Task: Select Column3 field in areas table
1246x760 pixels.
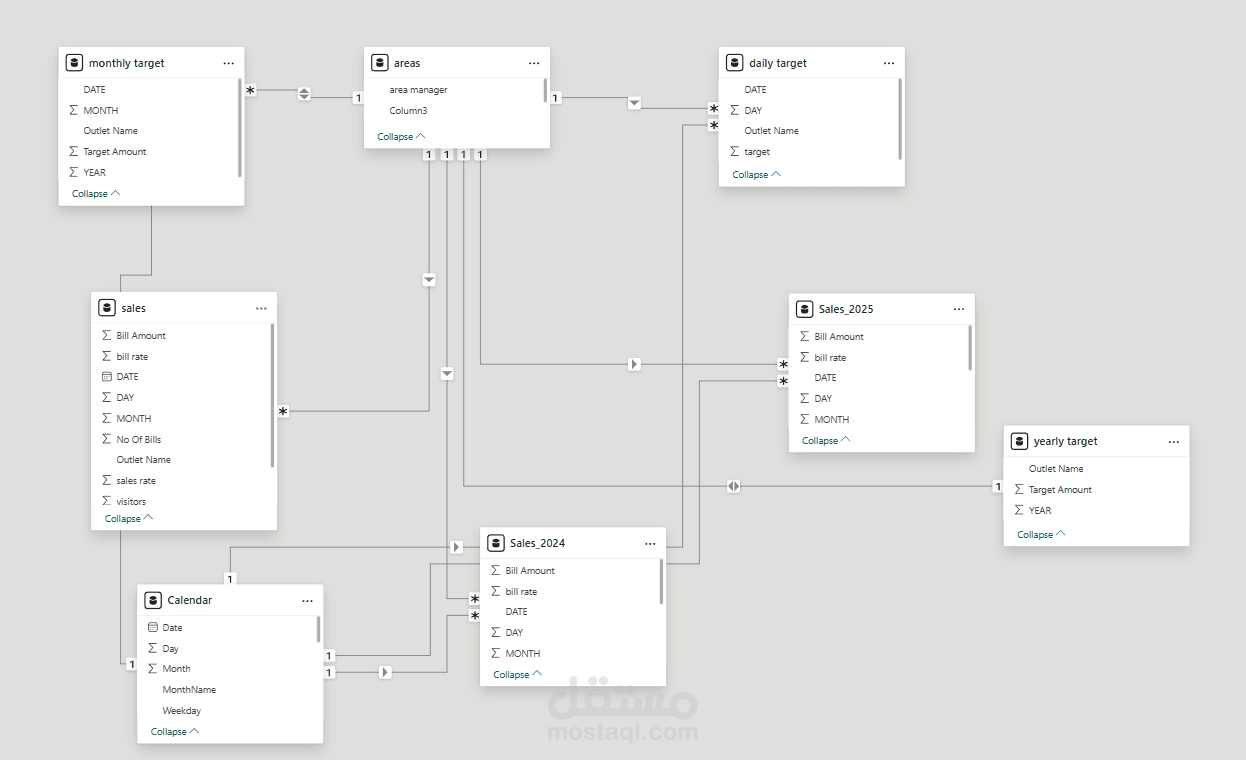Action: tap(408, 111)
